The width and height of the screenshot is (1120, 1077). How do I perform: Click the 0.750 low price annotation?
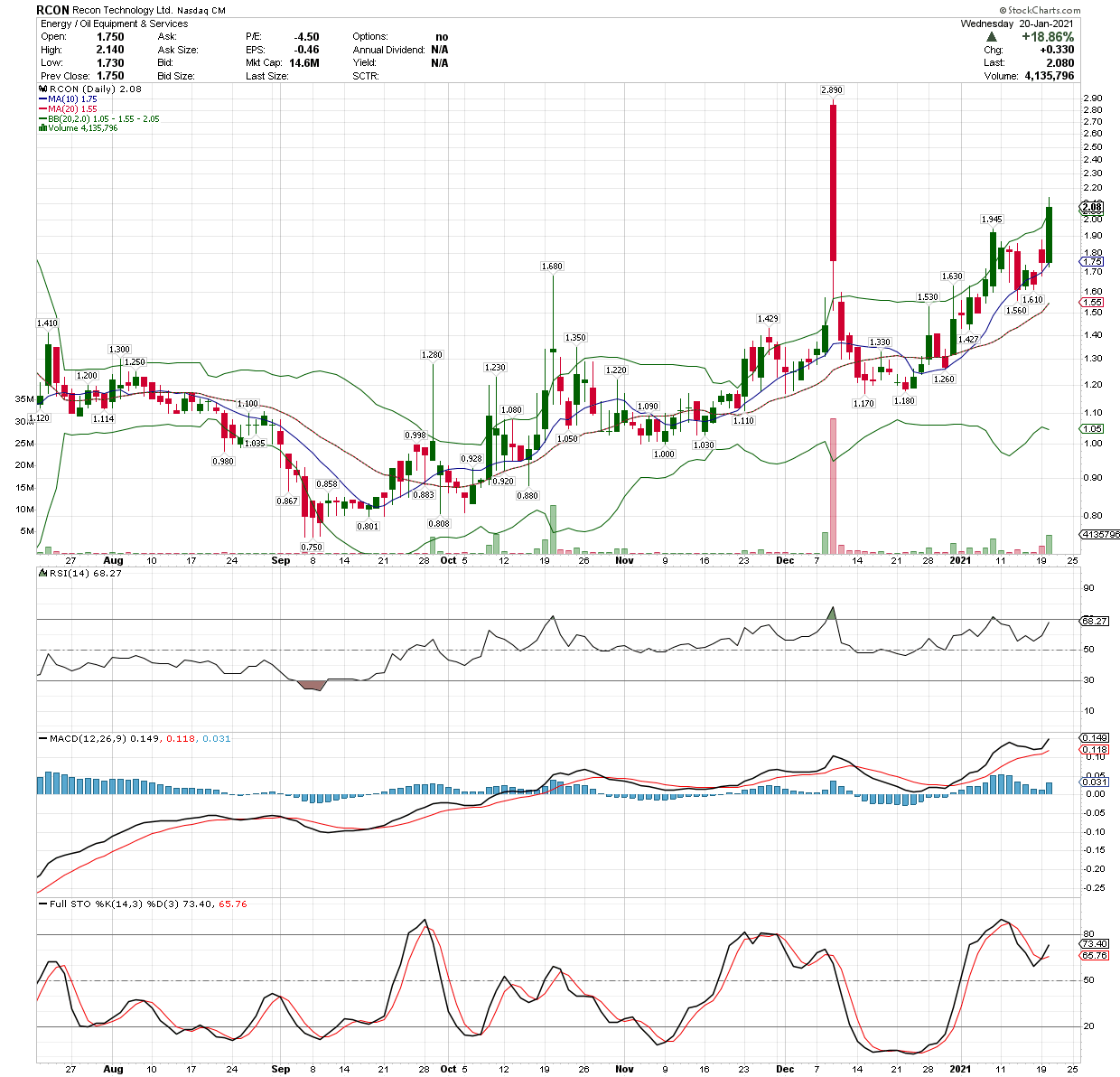(x=312, y=548)
